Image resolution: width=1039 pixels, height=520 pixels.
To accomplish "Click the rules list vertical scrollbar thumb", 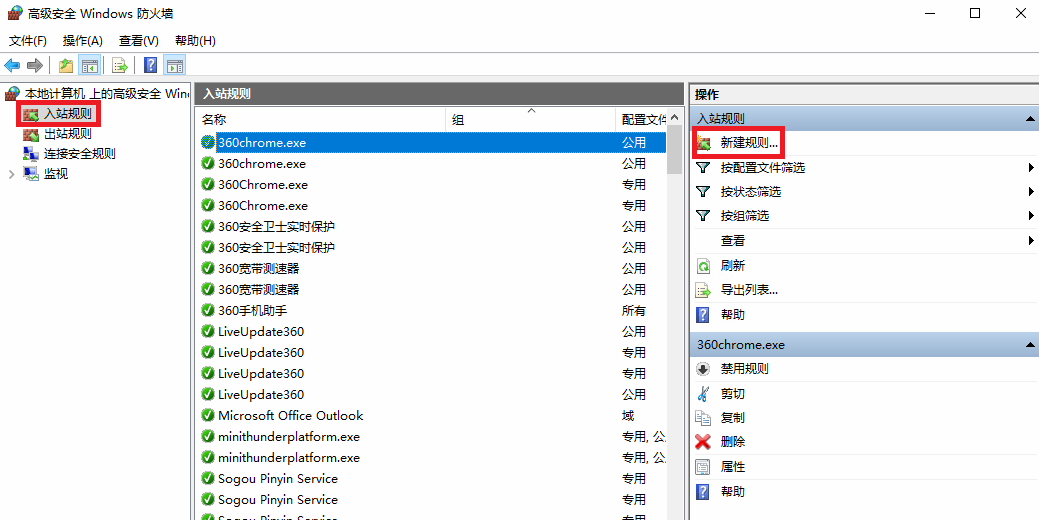I will click(675, 150).
